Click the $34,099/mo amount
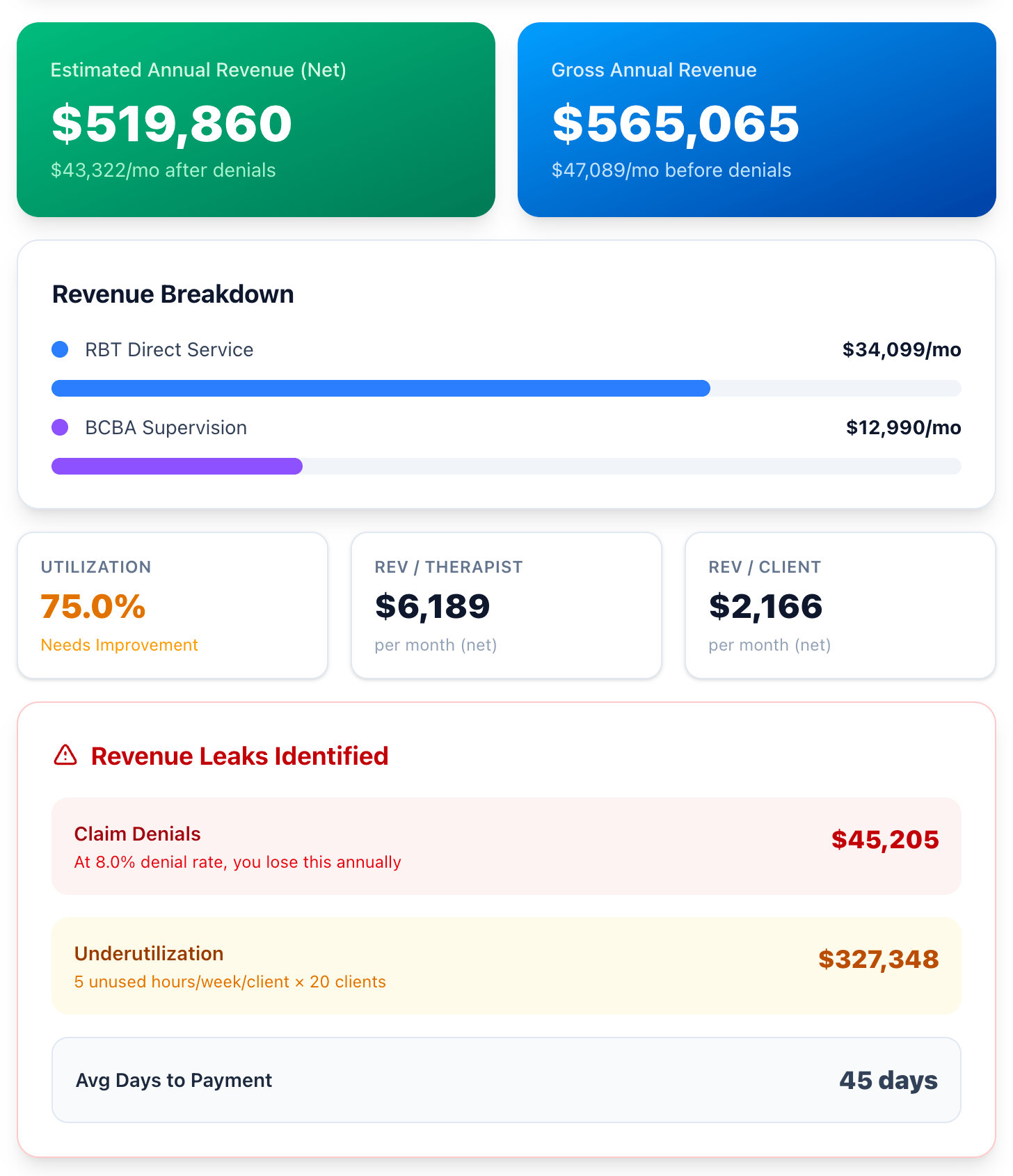Screen dimensions: 1013x1176 coord(902,349)
